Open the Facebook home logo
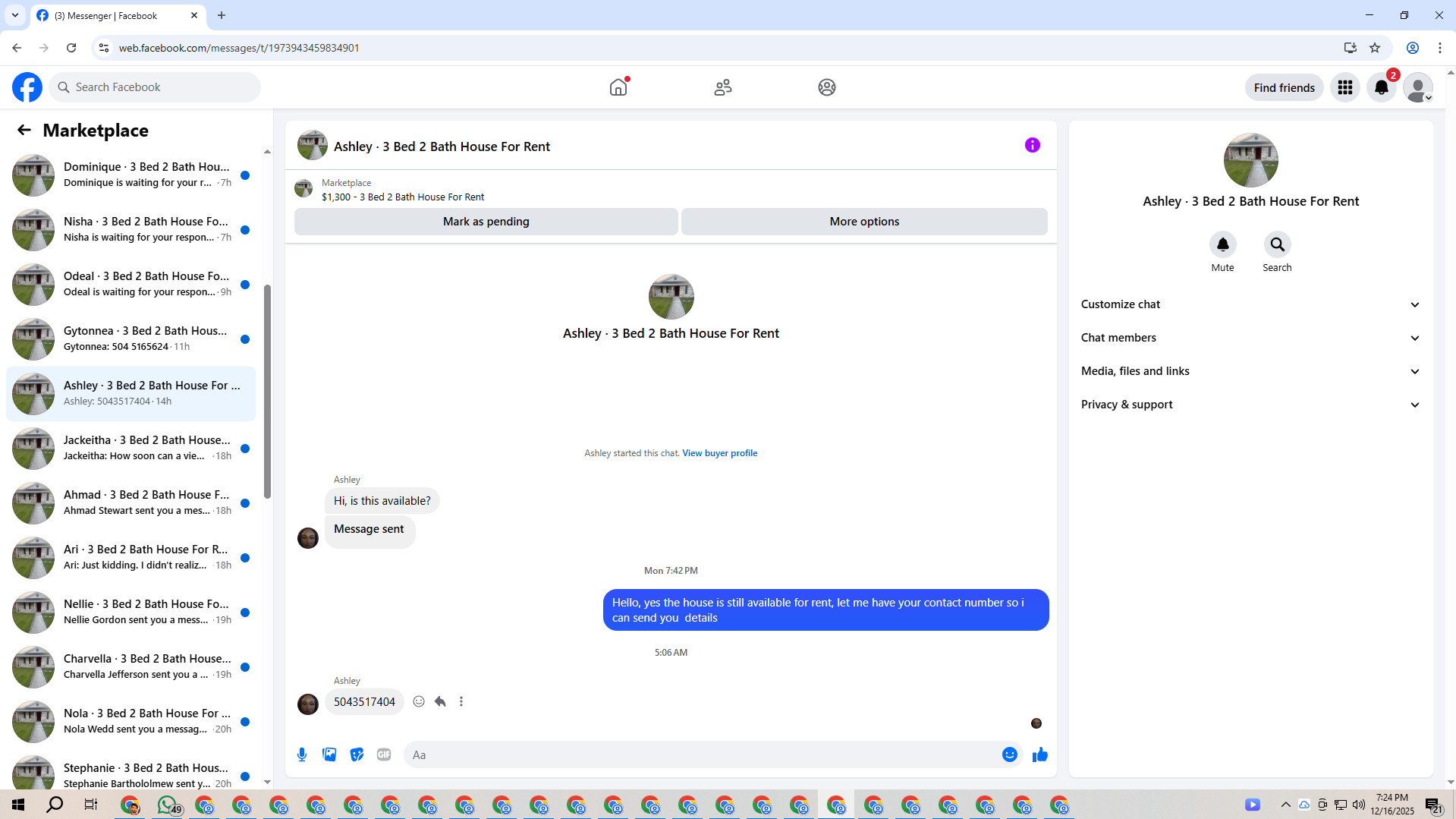 point(27,87)
